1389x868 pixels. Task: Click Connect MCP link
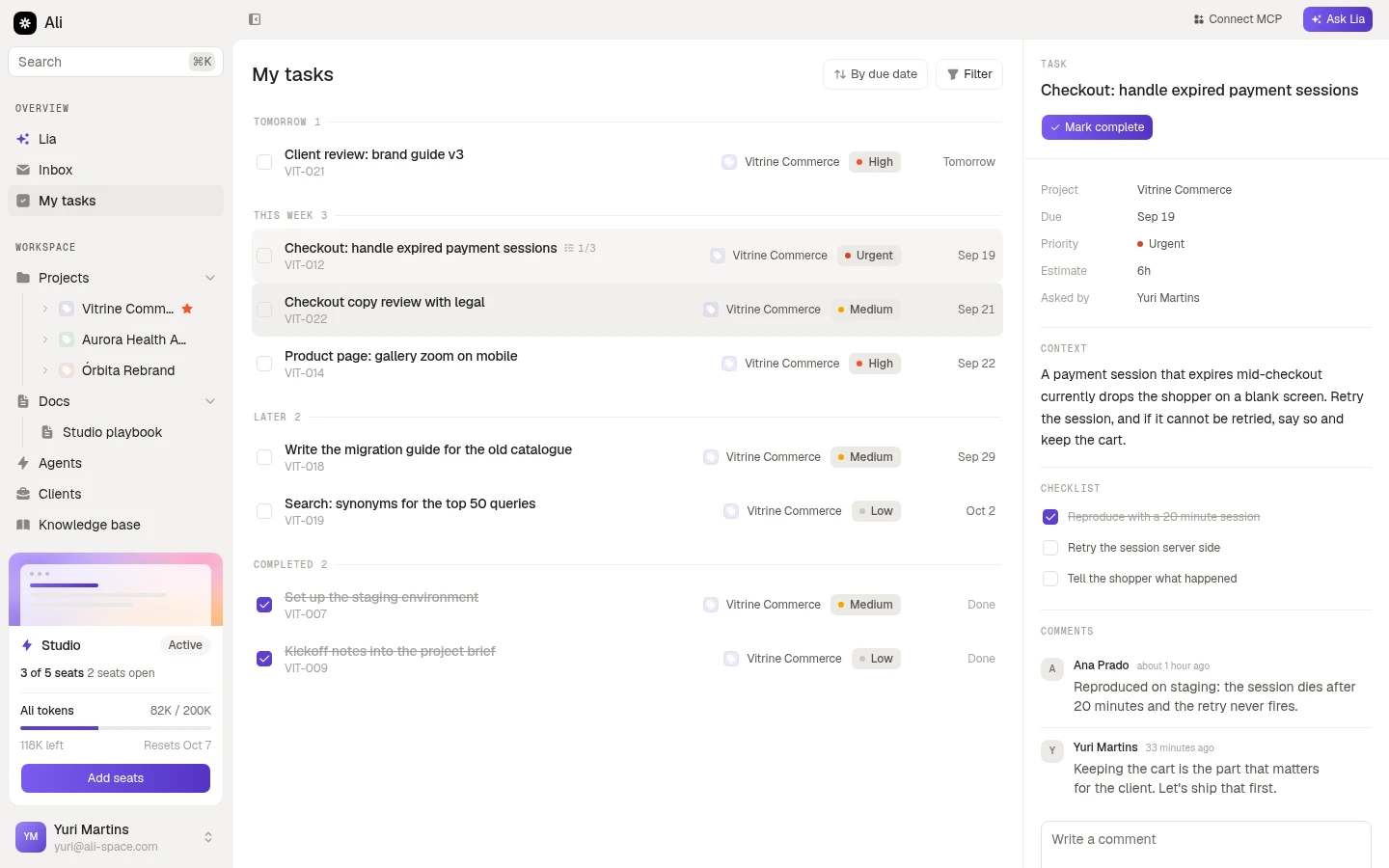(x=1238, y=19)
